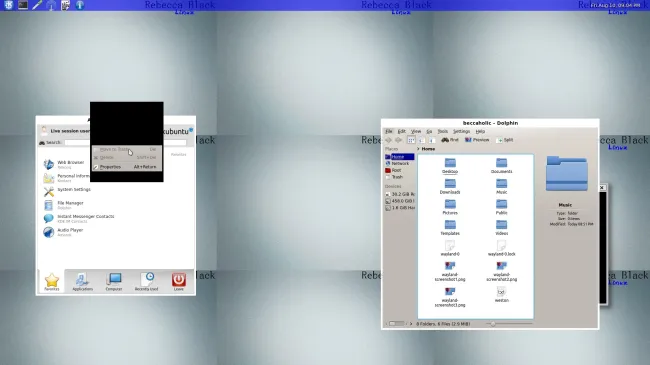Click the info icon in top panel
The width and height of the screenshot is (650, 365).
[x=80, y=5]
